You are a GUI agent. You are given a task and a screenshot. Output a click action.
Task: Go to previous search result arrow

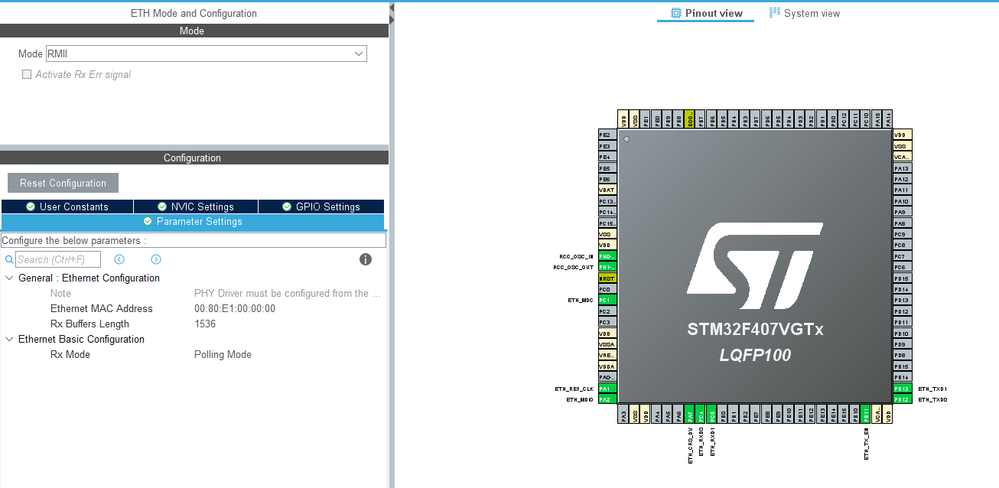pyautogui.click(x=119, y=259)
